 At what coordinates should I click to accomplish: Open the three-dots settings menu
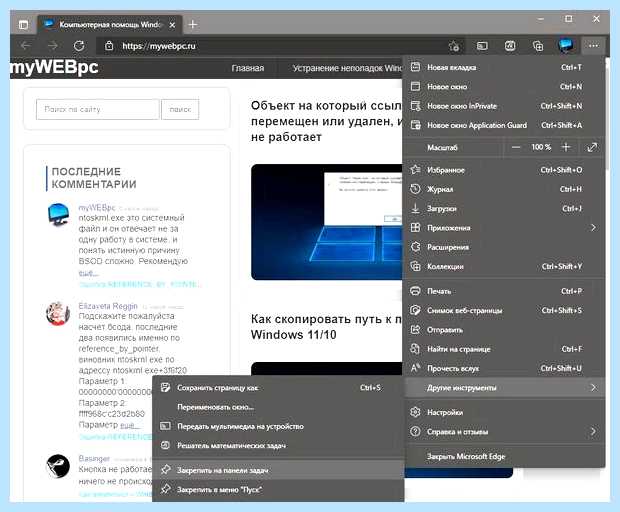(x=593, y=46)
